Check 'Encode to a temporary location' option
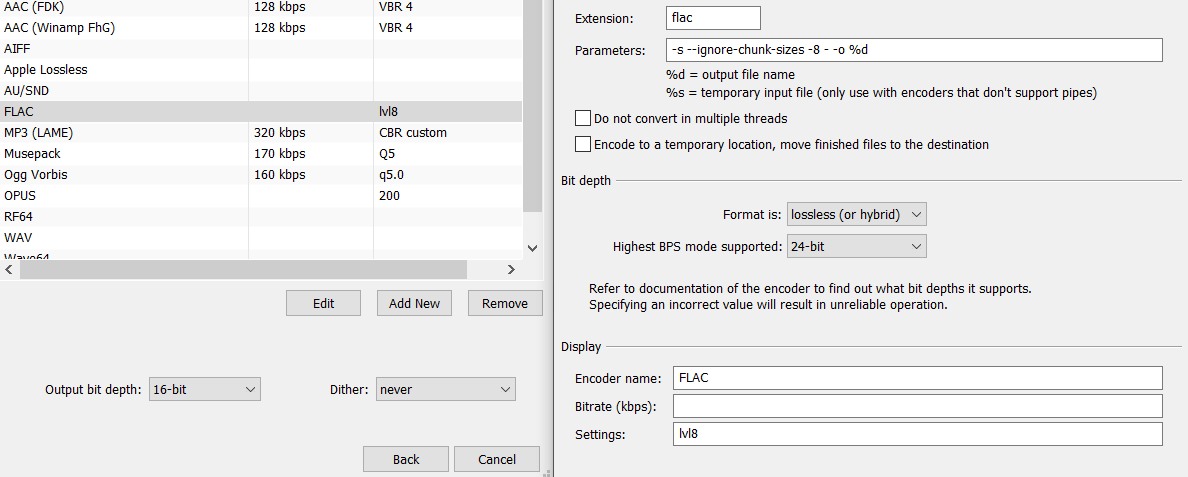1188x477 pixels. pyautogui.click(x=583, y=144)
